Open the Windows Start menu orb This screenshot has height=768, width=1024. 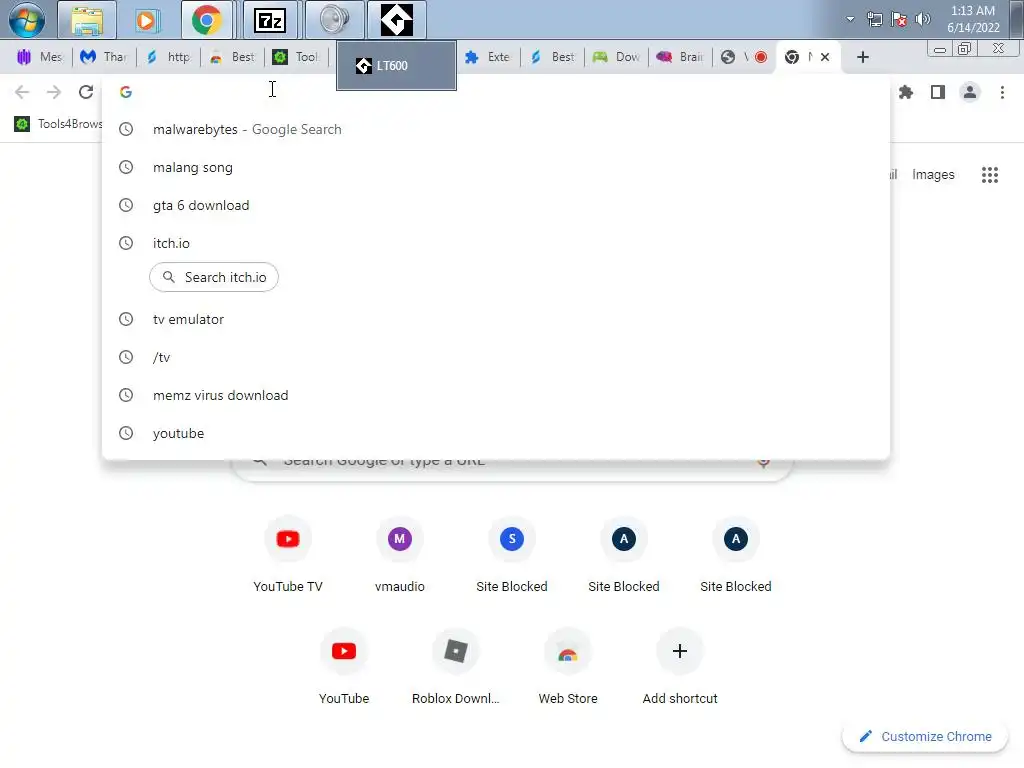pyautogui.click(x=27, y=20)
